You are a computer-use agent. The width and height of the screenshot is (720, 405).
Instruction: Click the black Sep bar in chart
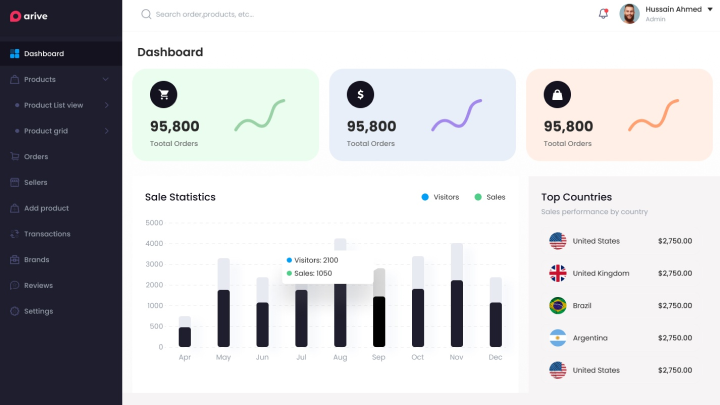(x=379, y=320)
